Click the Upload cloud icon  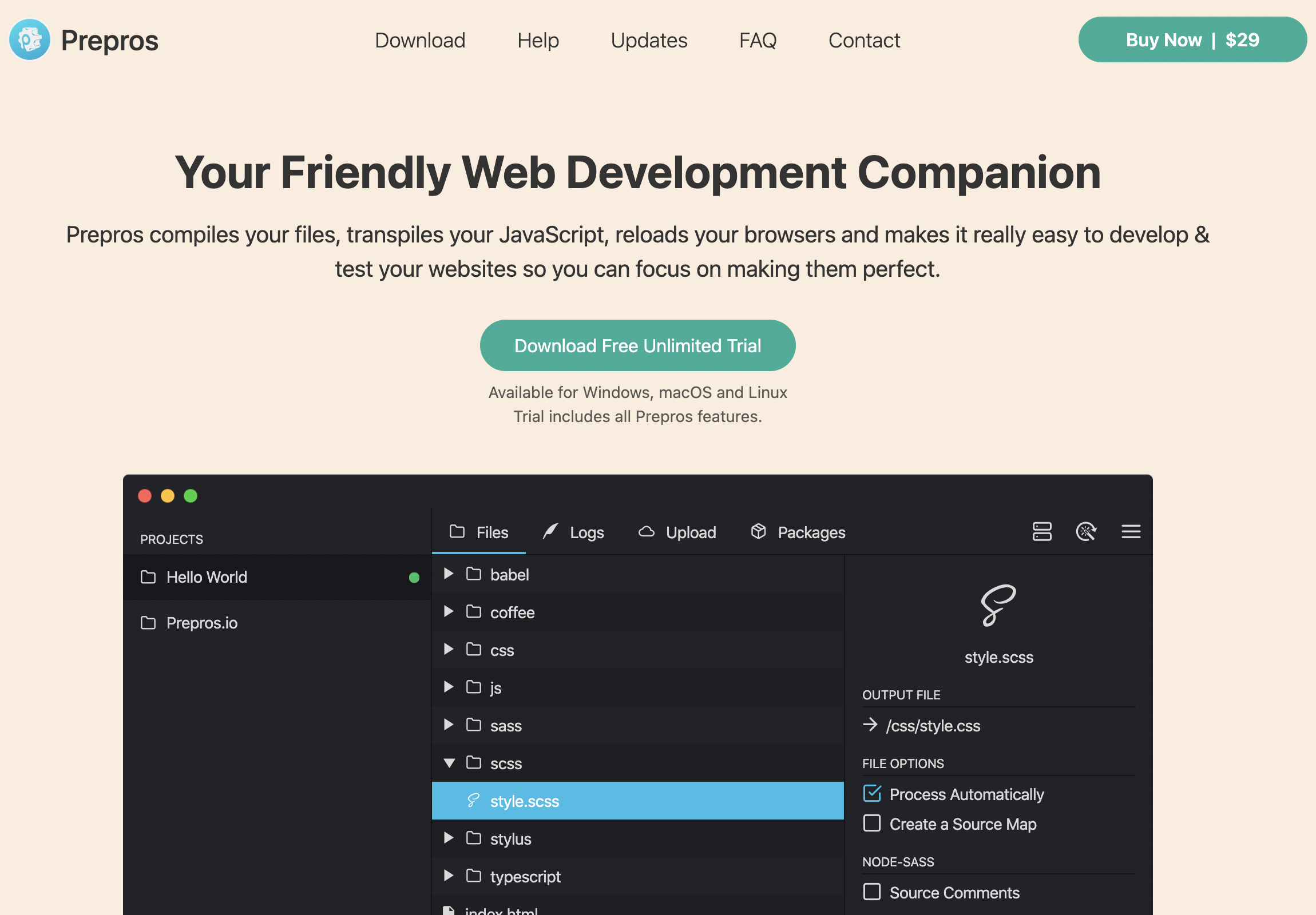(646, 532)
